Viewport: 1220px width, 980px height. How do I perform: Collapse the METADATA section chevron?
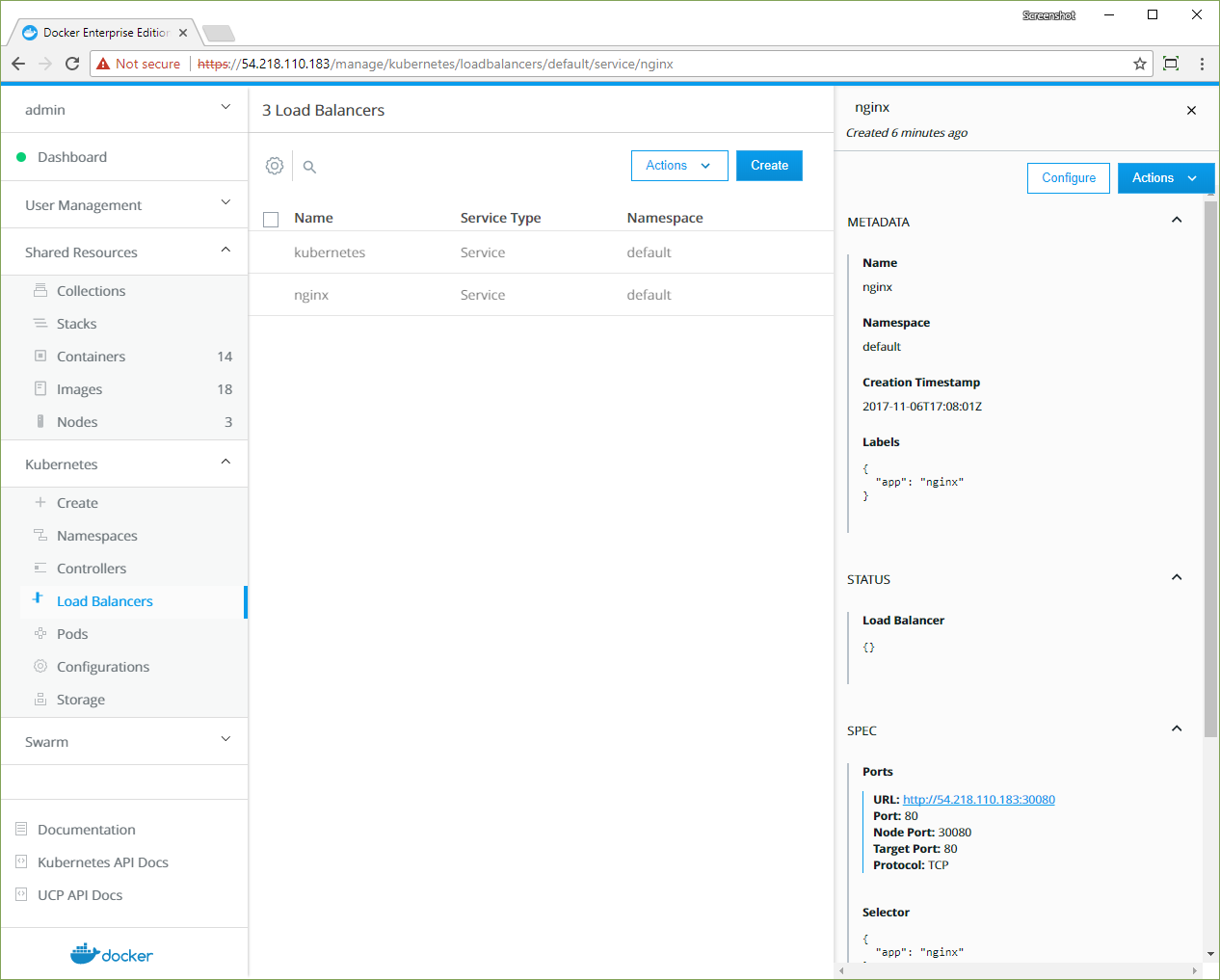point(1176,221)
